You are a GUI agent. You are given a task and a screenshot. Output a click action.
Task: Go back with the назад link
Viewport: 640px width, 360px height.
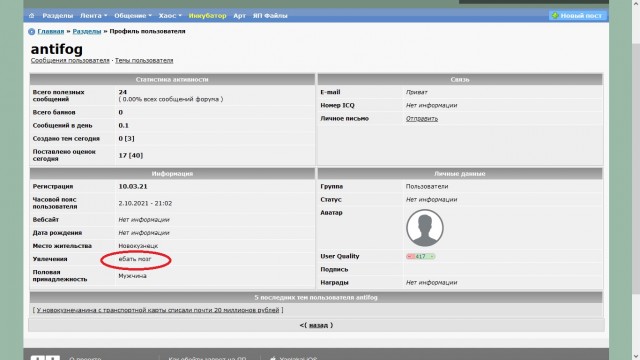318,325
